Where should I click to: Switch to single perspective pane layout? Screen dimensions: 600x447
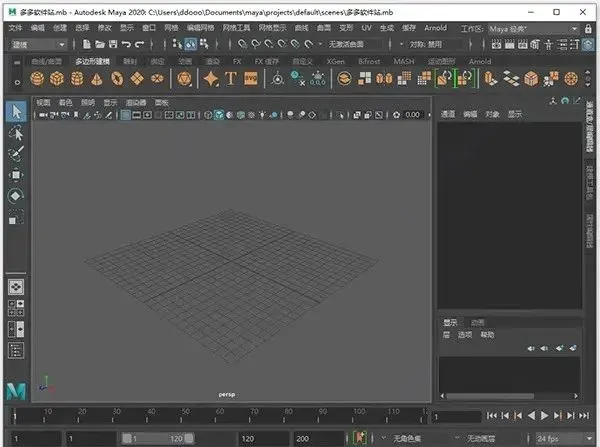[x=15, y=287]
